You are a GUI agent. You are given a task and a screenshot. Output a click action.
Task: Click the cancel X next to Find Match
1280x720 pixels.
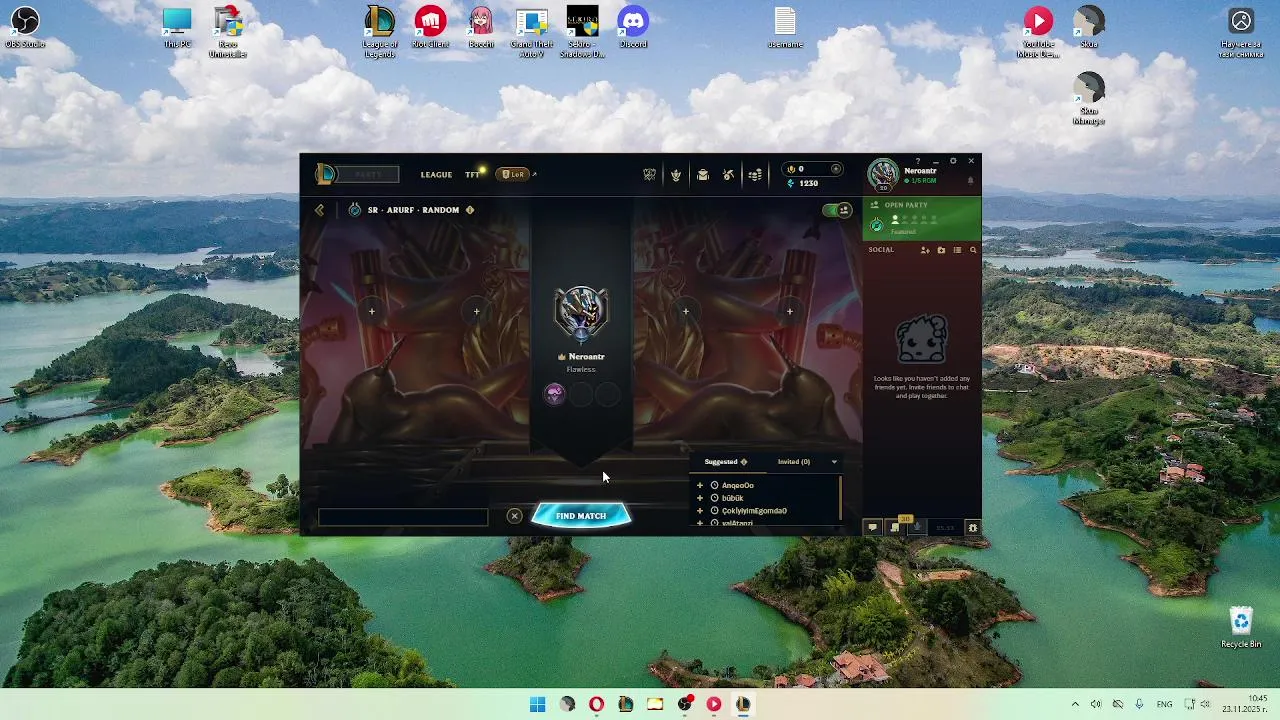tap(514, 516)
